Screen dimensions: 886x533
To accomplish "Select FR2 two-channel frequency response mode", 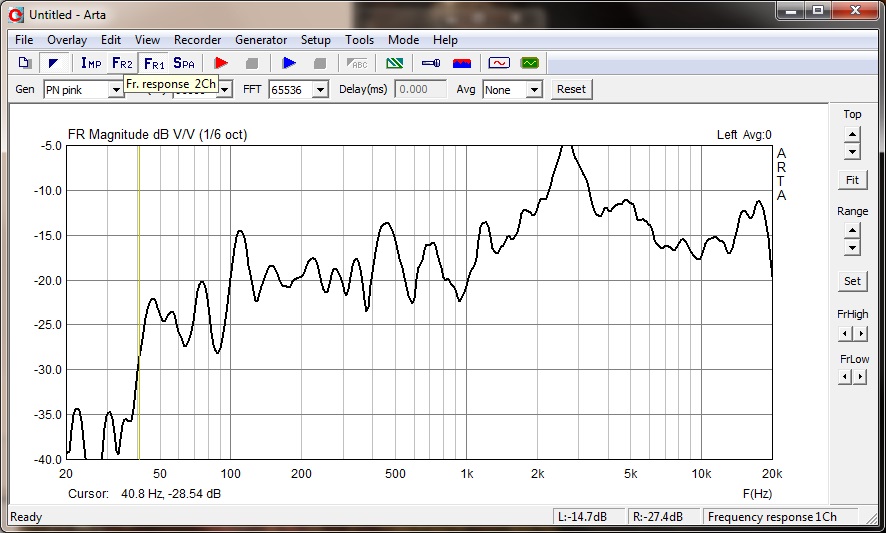I will [x=122, y=63].
